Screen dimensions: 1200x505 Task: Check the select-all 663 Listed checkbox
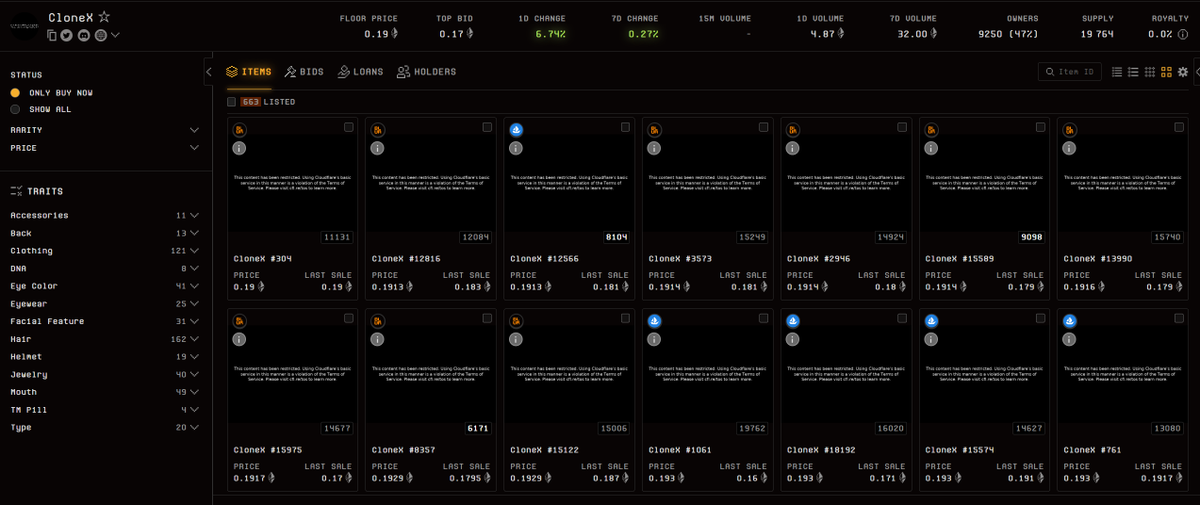tap(231, 102)
